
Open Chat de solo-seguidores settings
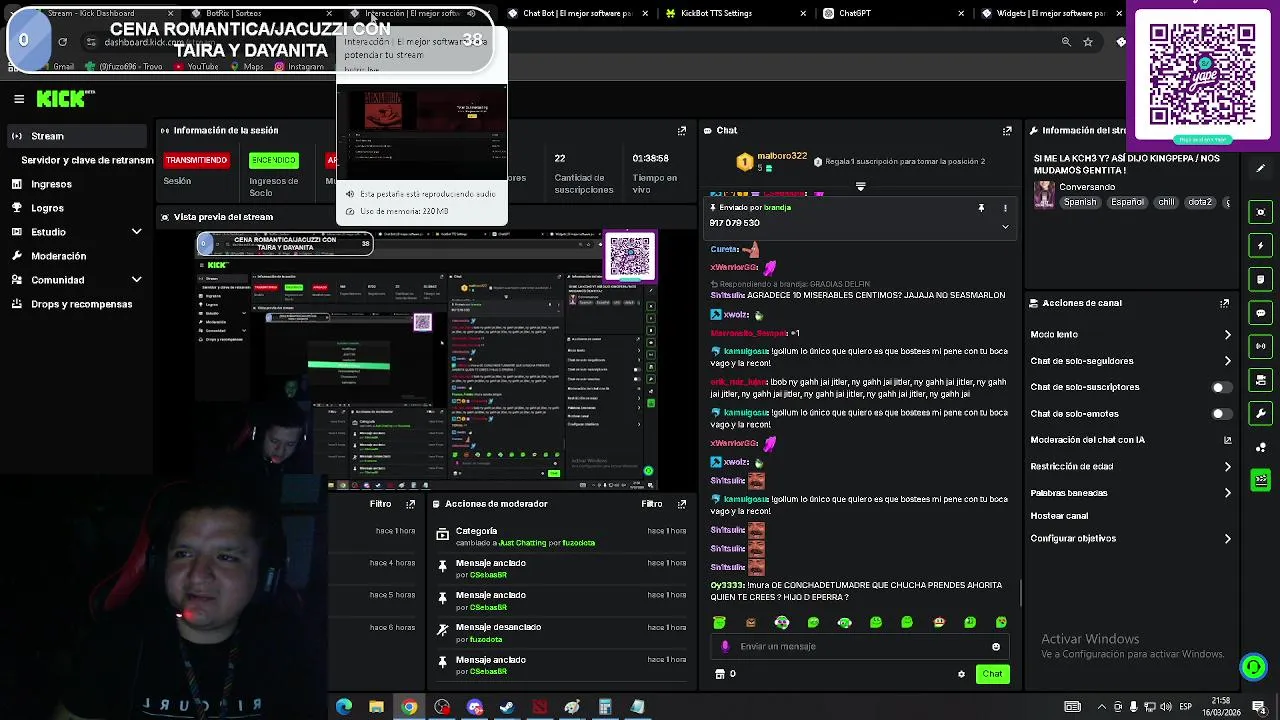click(x=1129, y=361)
